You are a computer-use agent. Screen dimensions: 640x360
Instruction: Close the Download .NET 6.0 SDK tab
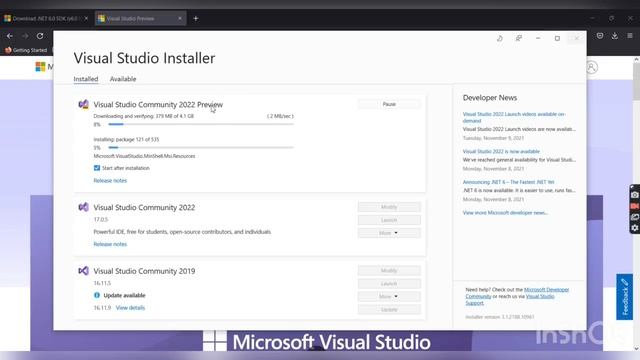tap(86, 18)
